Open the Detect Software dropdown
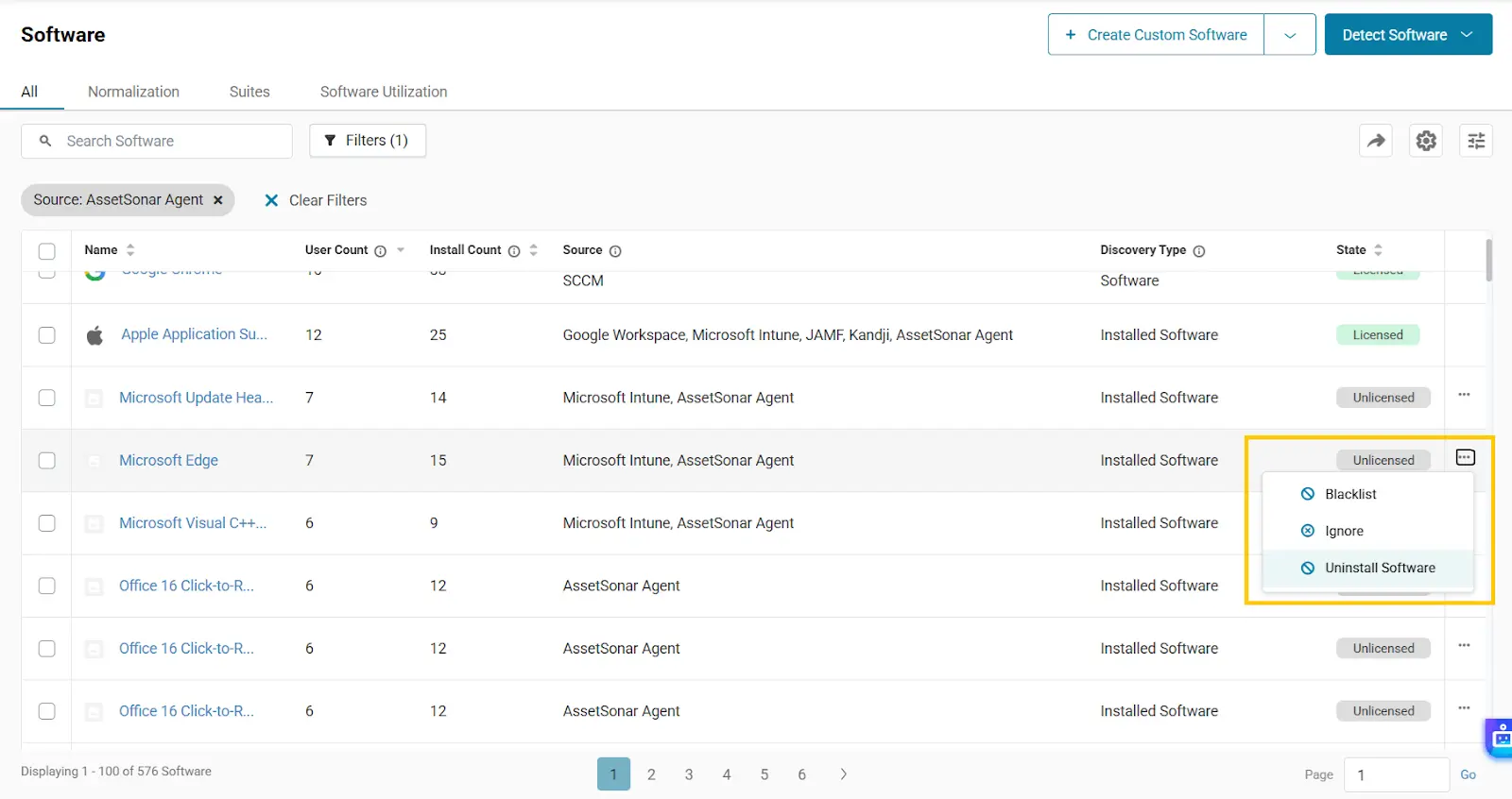The image size is (1512, 799). 1408,35
